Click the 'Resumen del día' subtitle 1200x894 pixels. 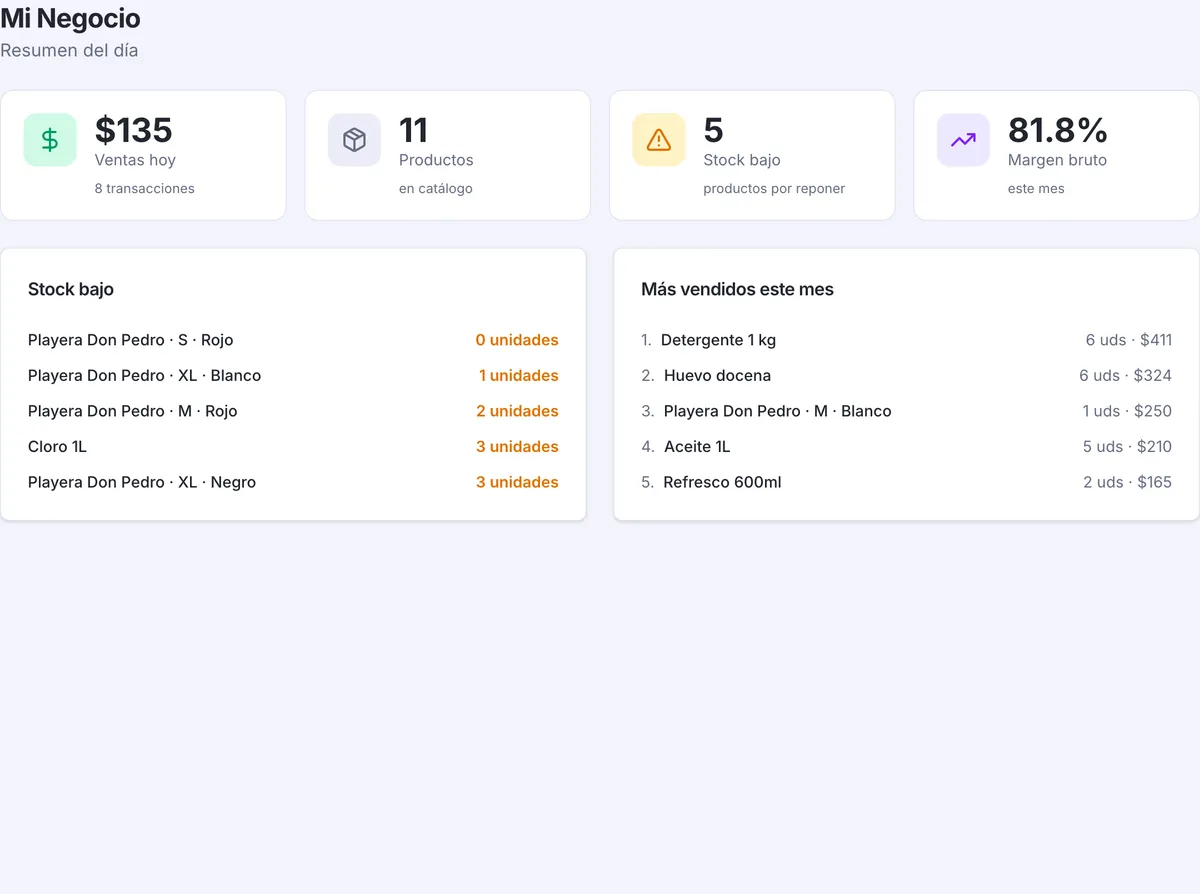69,50
